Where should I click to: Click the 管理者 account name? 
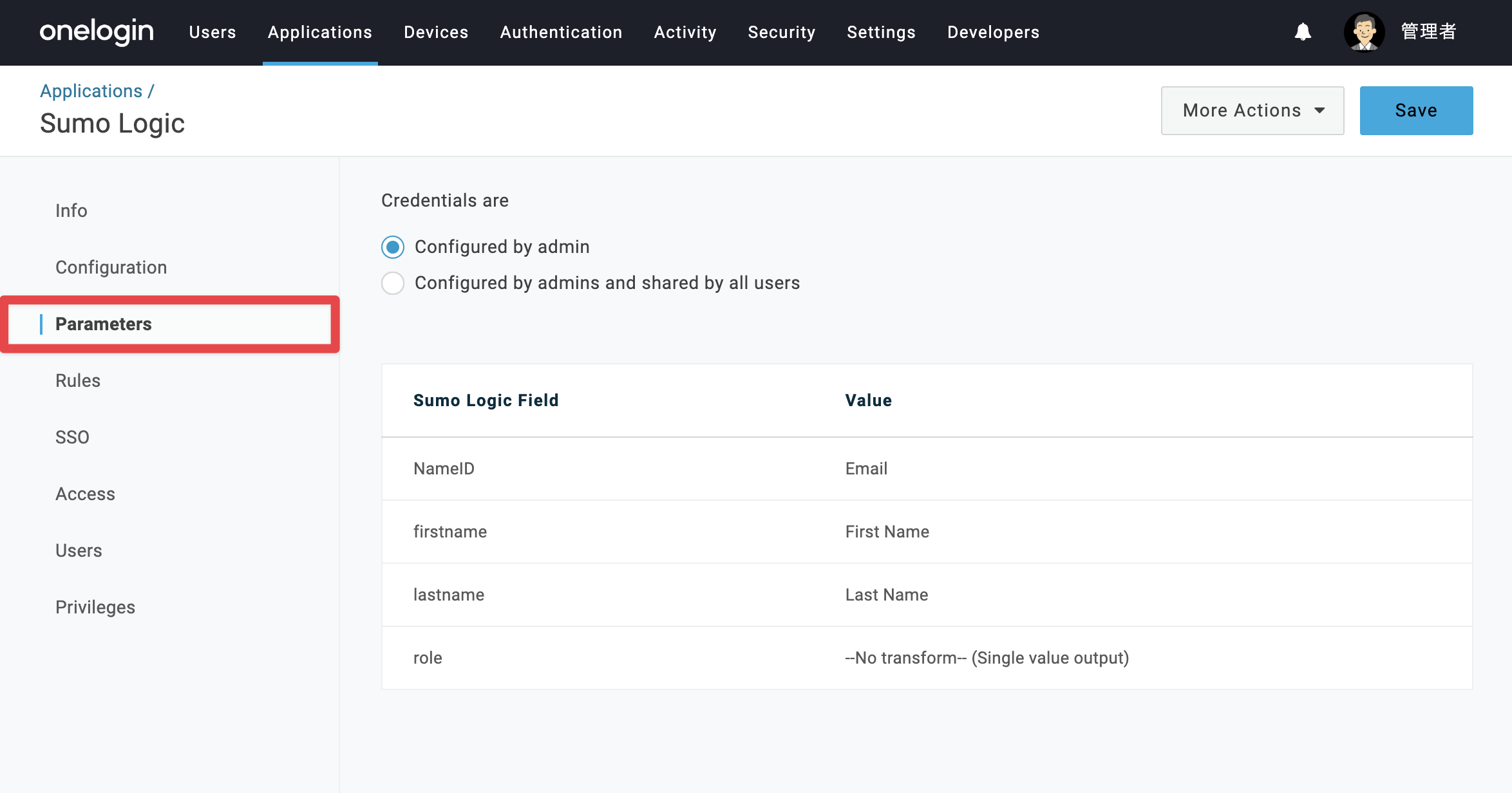pyautogui.click(x=1428, y=32)
